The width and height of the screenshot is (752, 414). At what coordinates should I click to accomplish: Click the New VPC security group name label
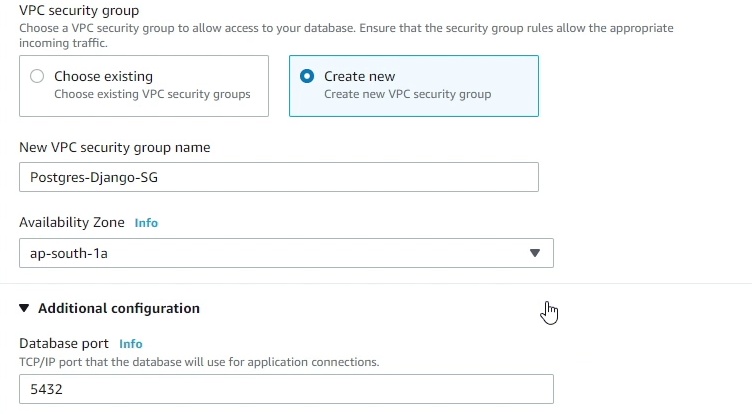114,148
